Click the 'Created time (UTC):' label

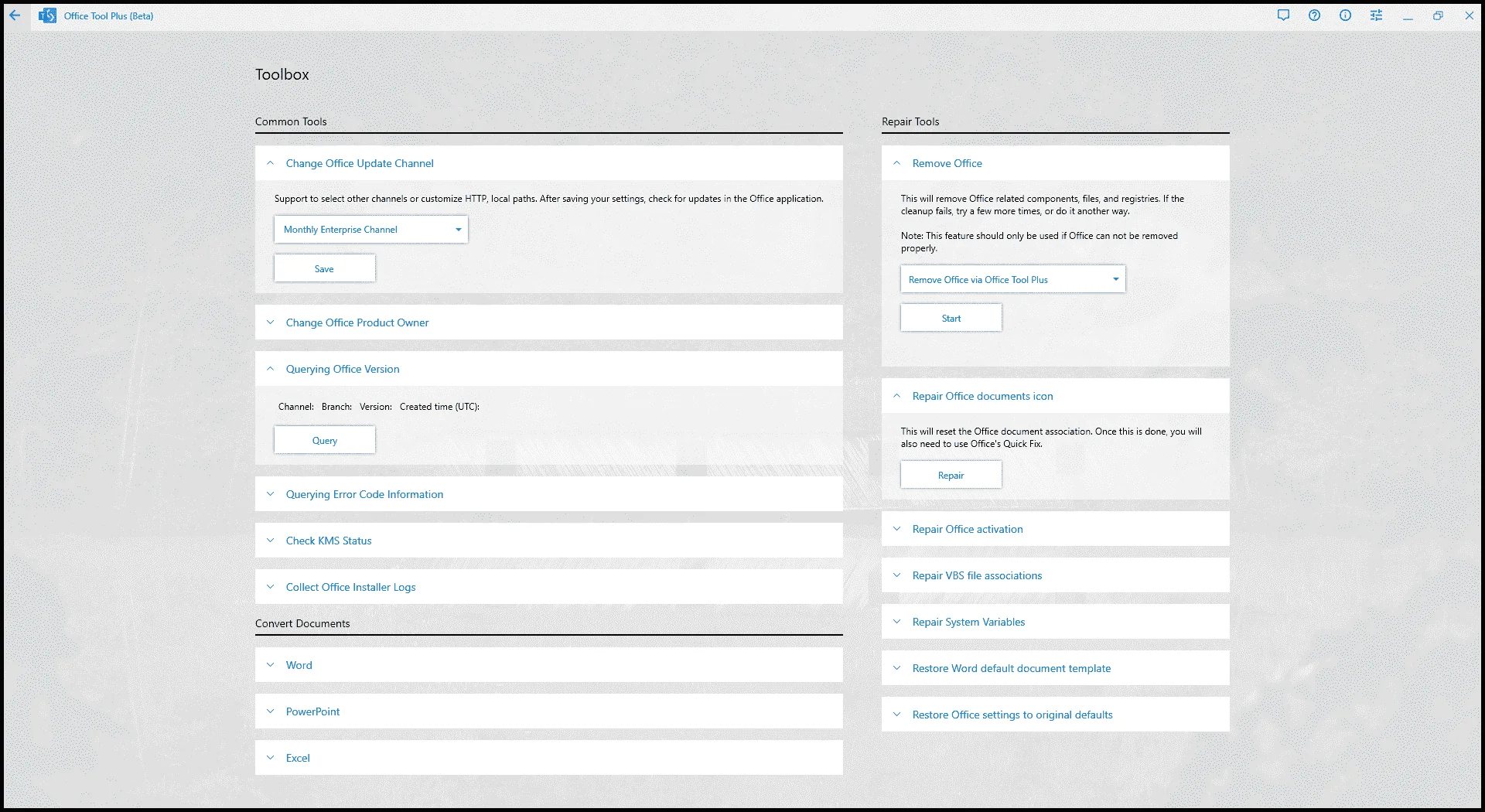[x=439, y=407]
